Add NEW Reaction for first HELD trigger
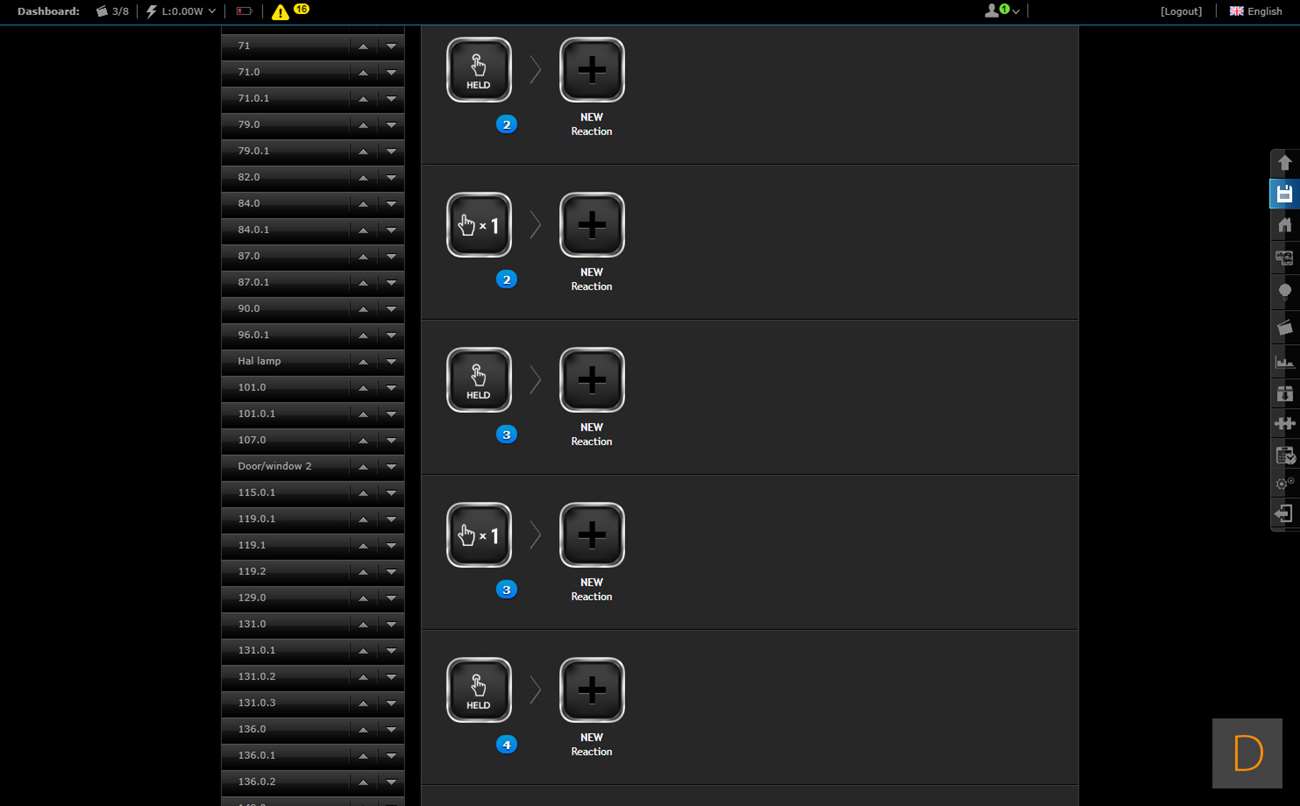The width and height of the screenshot is (1300, 806). pos(592,70)
